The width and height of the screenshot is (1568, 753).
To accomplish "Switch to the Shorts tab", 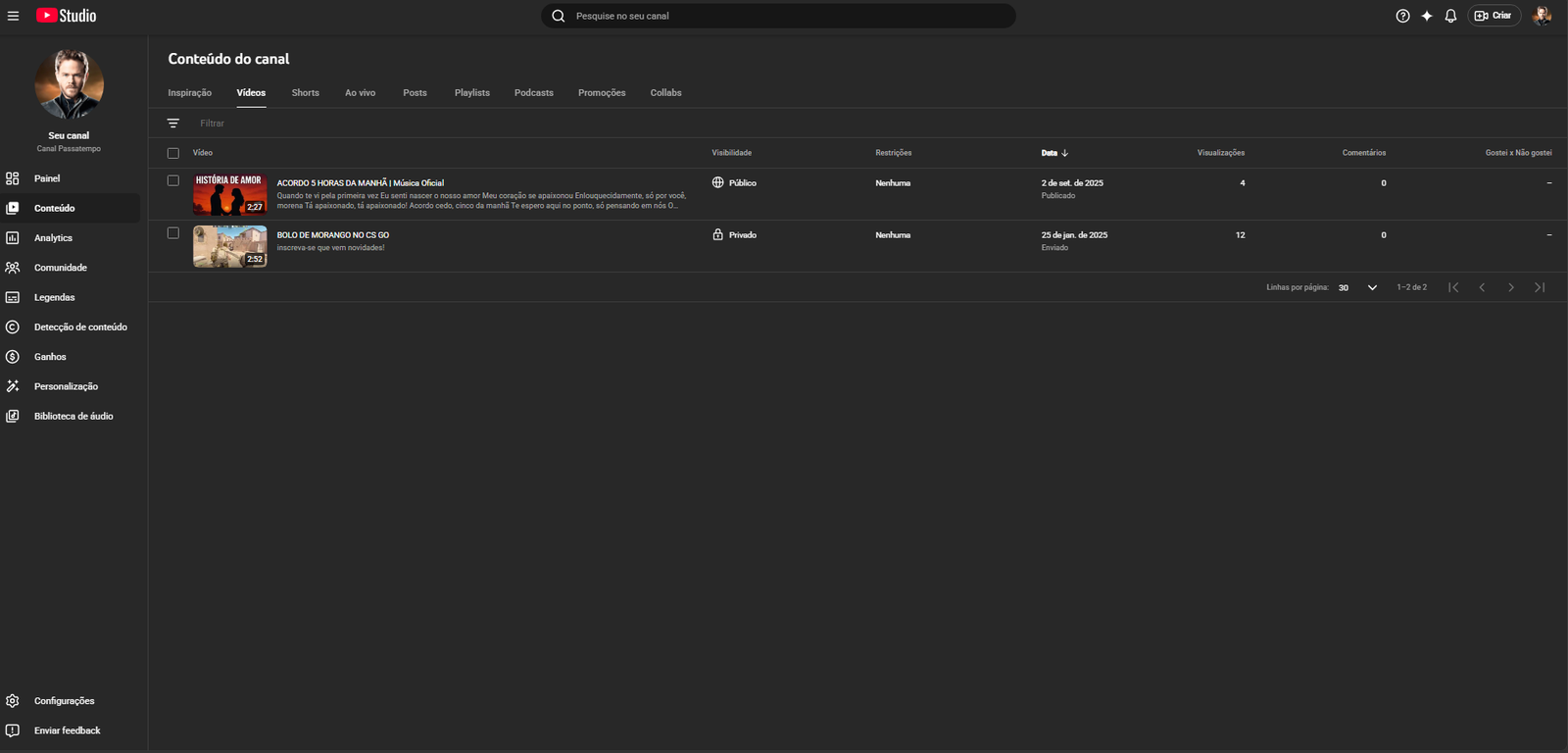I will click(305, 93).
